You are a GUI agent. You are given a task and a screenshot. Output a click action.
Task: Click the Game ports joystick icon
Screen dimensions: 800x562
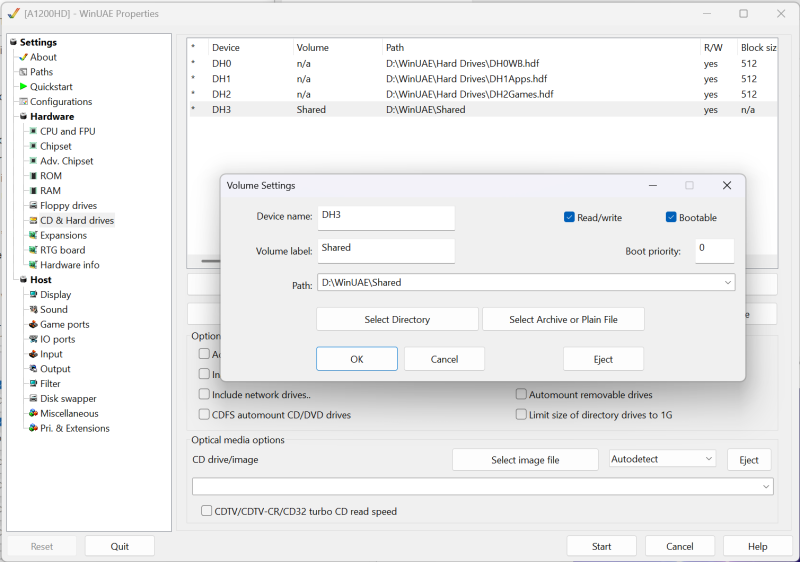coord(33,324)
